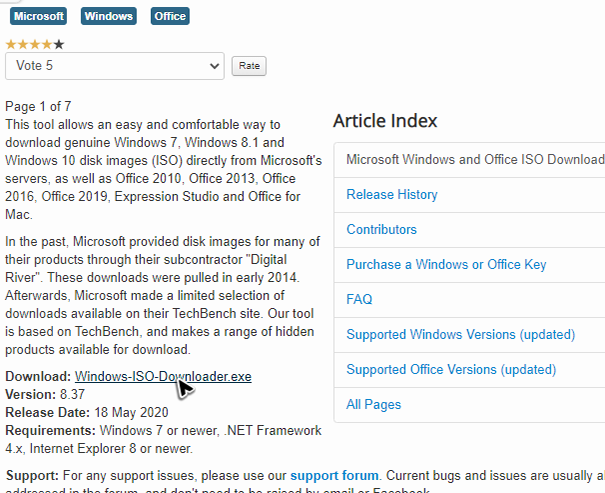Click the star rating display
The image size is (605, 493).
tap(35, 45)
